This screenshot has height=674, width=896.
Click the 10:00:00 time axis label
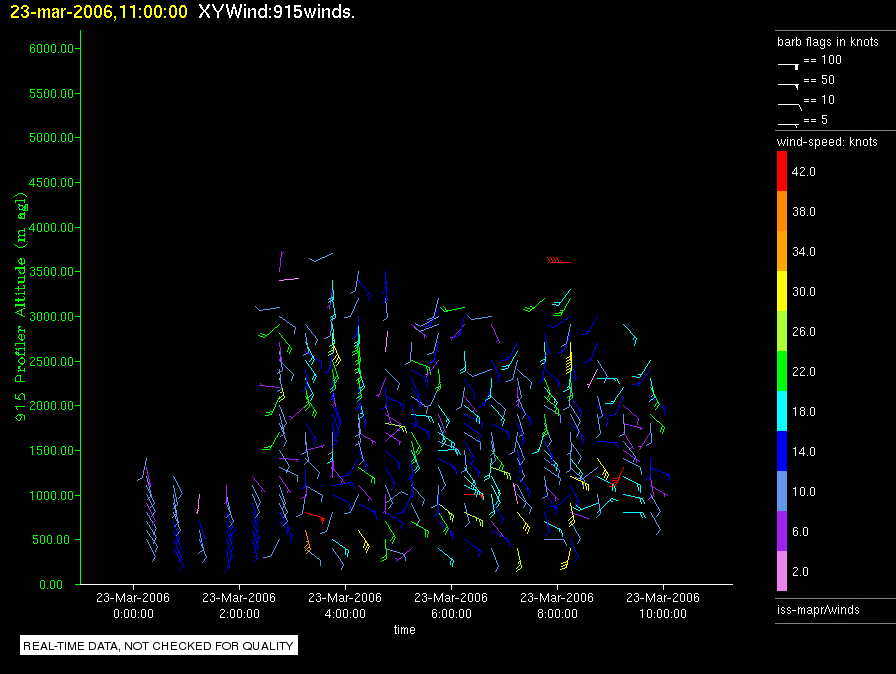tap(663, 613)
